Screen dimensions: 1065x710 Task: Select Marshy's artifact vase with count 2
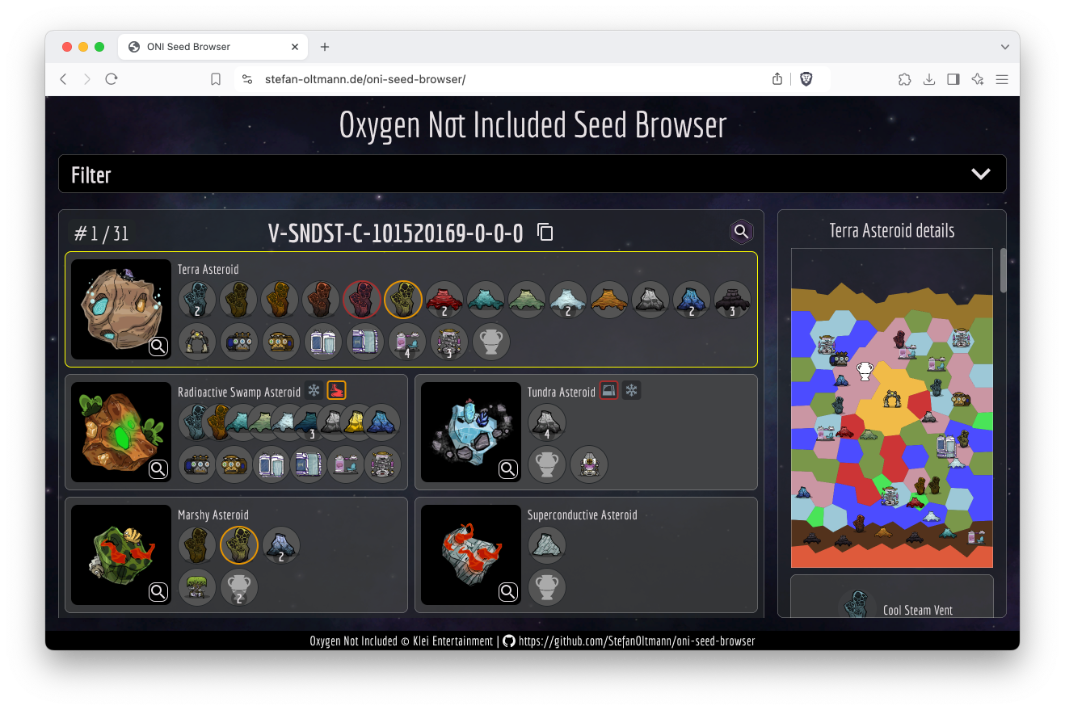[238, 587]
